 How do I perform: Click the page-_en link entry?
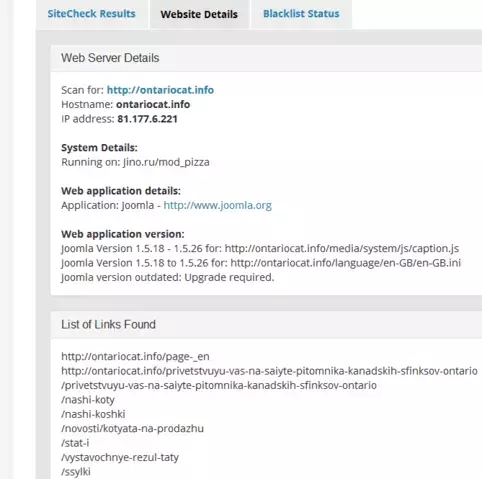tap(135, 356)
